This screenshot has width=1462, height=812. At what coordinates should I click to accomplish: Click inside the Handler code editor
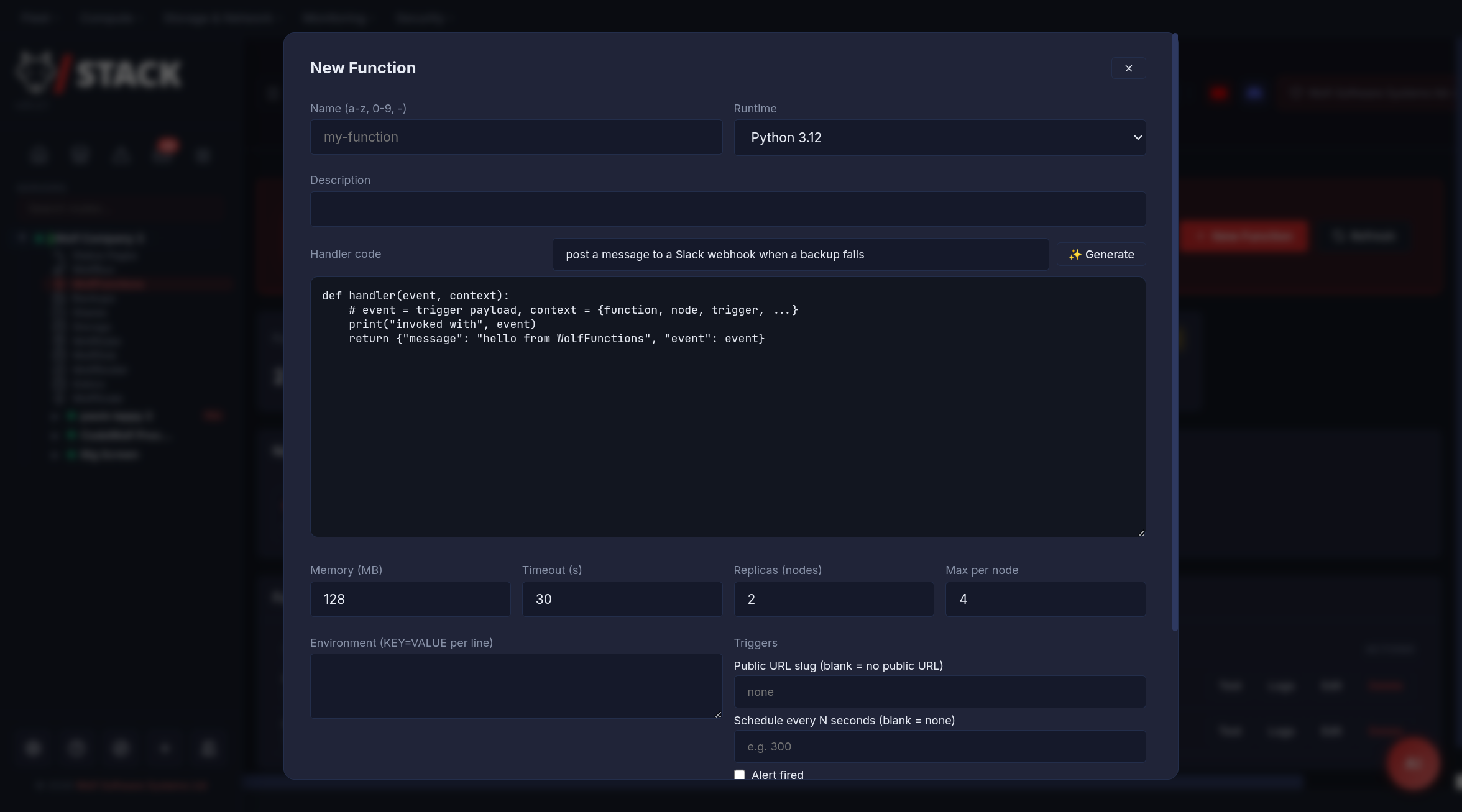(727, 407)
